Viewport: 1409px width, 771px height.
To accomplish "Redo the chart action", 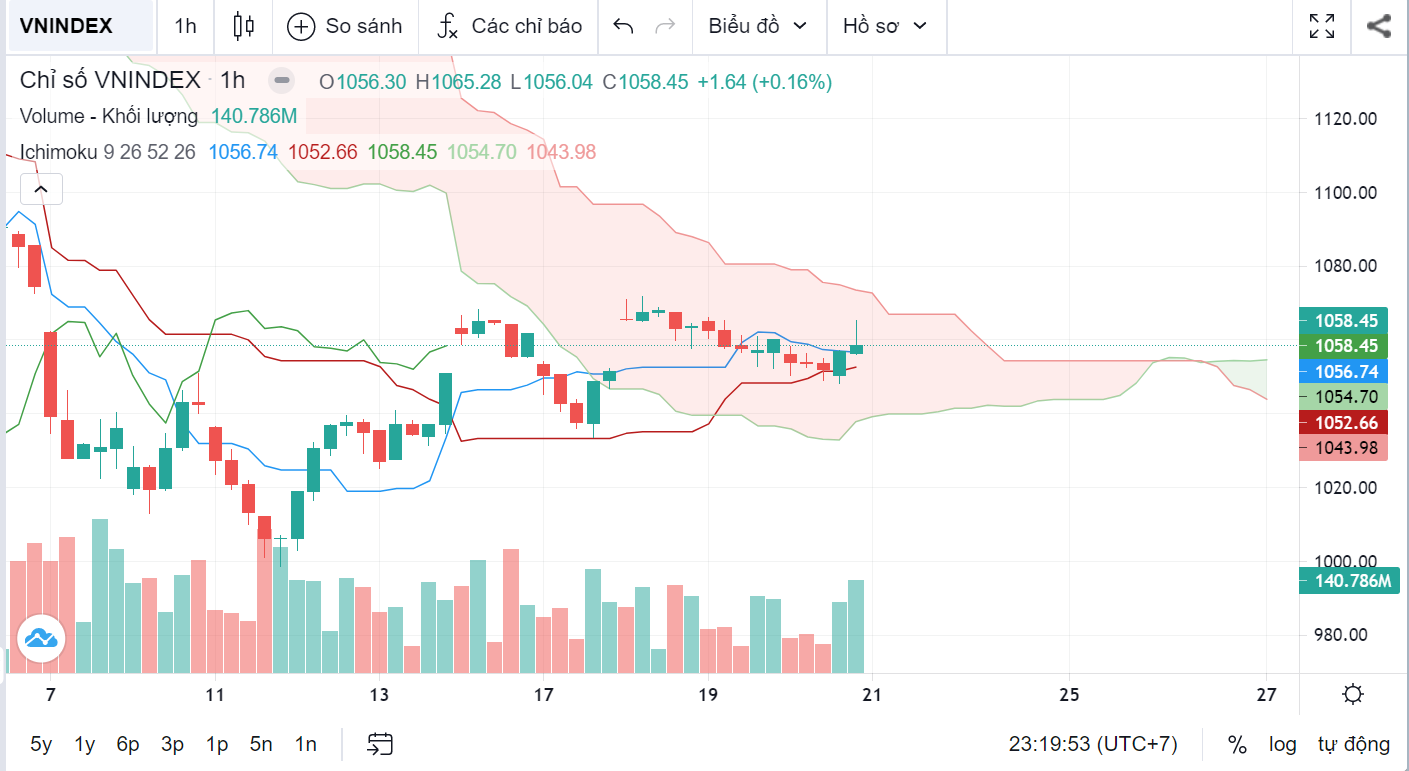I will [665, 26].
